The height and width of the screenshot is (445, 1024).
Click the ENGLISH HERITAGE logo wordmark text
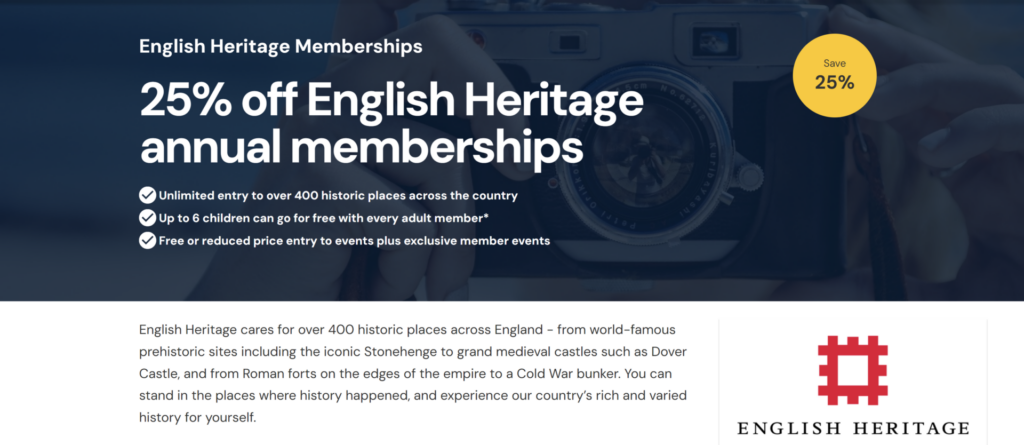pyautogui.click(x=853, y=428)
